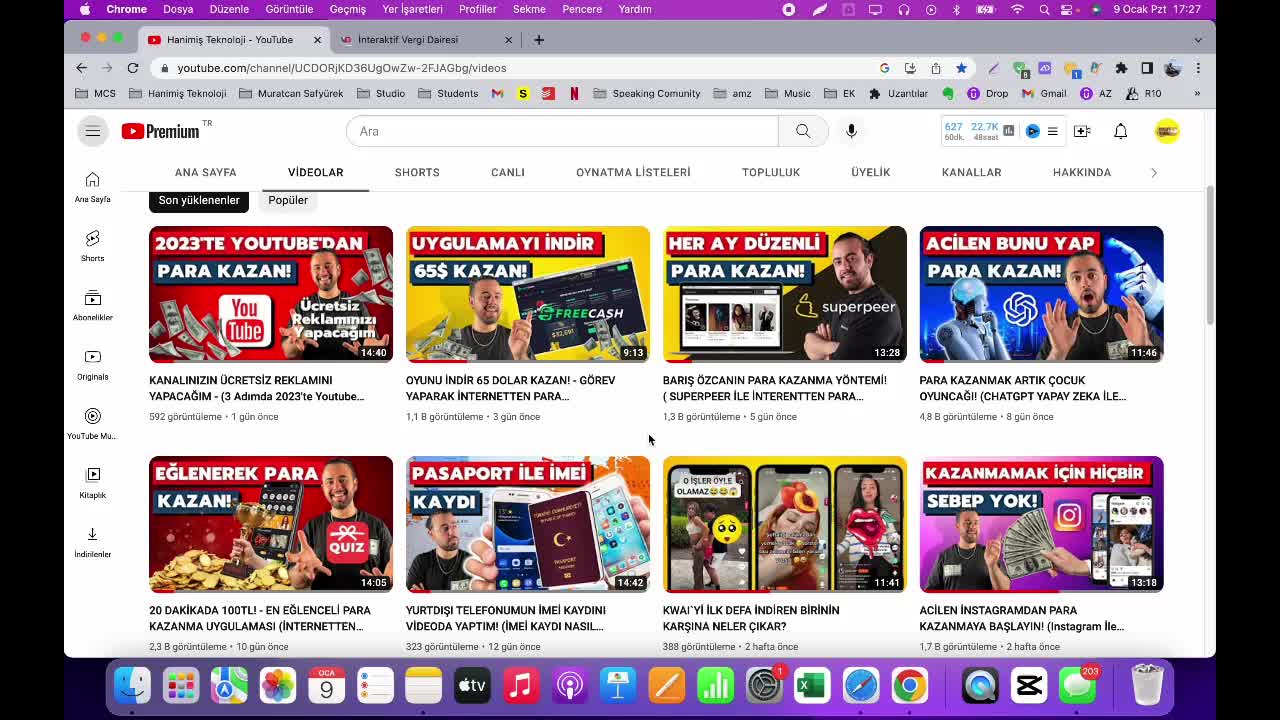This screenshot has height=720, width=1280.
Task: Open YouTube notifications bell
Action: click(1121, 131)
